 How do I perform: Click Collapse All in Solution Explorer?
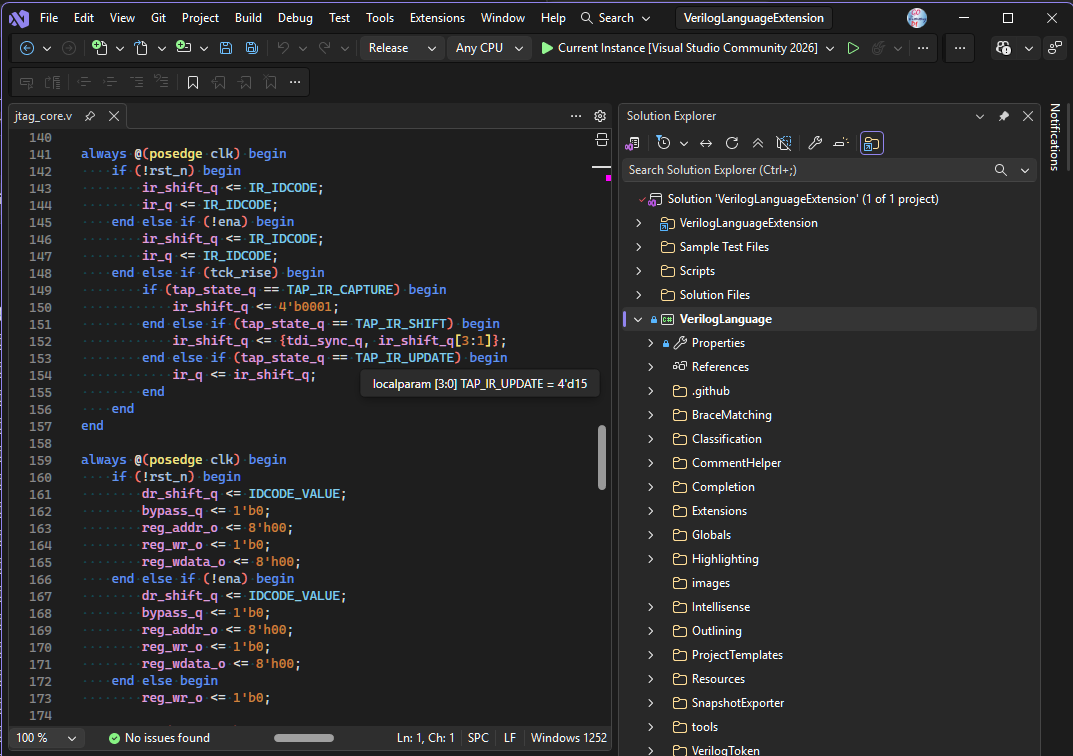coord(758,143)
